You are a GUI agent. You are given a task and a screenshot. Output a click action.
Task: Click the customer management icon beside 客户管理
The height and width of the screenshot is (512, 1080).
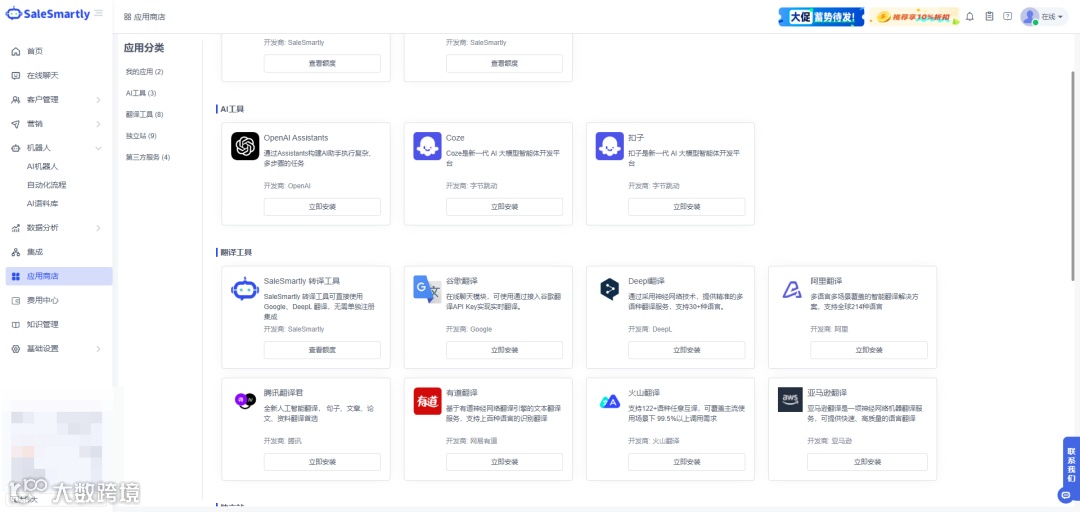coord(16,100)
